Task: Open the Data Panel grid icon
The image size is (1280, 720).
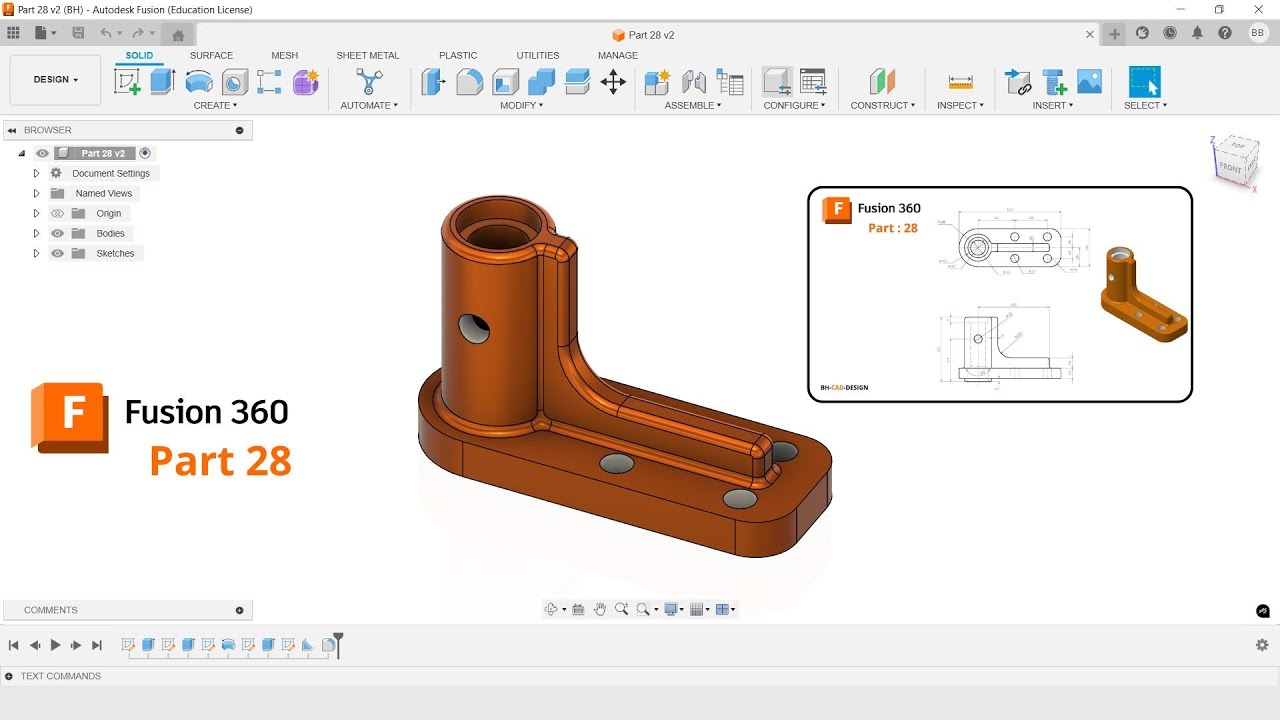Action: 13,33
